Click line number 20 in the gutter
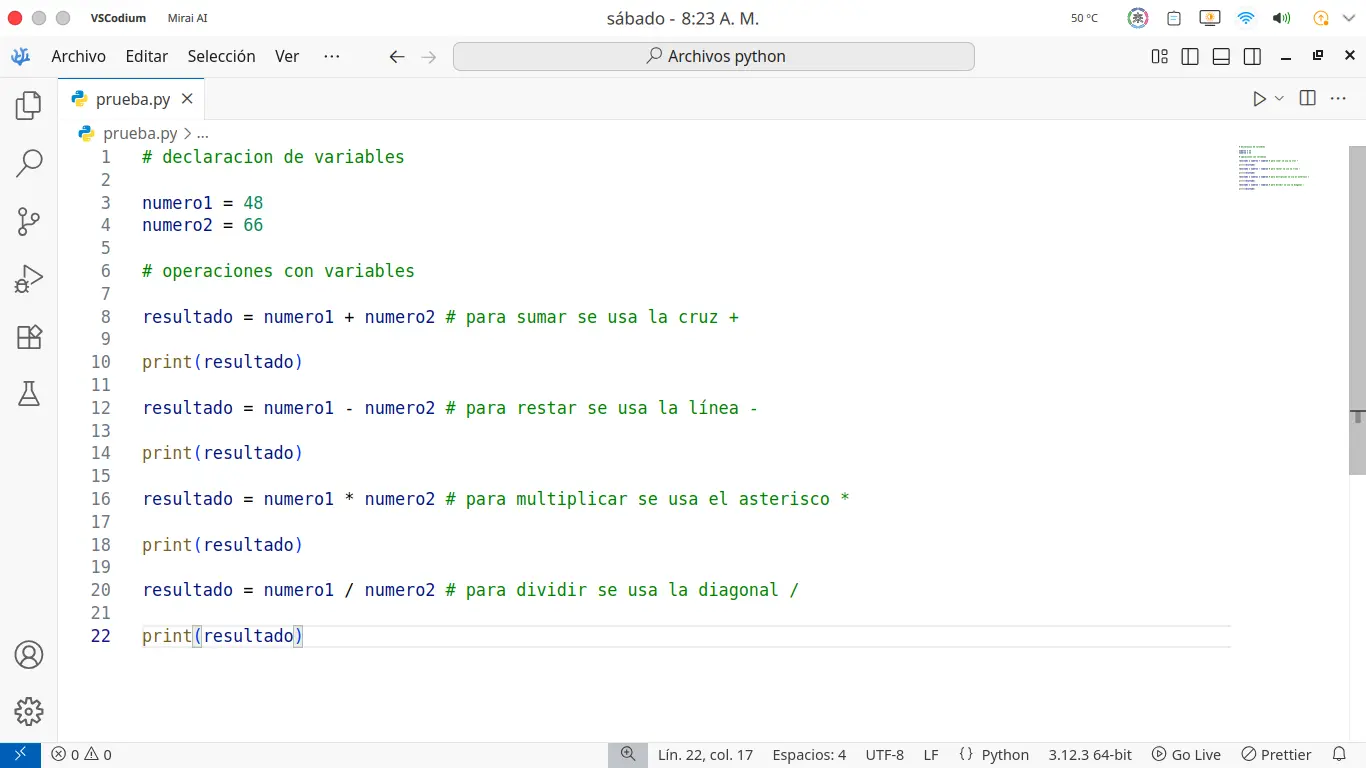This screenshot has height=768, width=1366. [x=100, y=590]
